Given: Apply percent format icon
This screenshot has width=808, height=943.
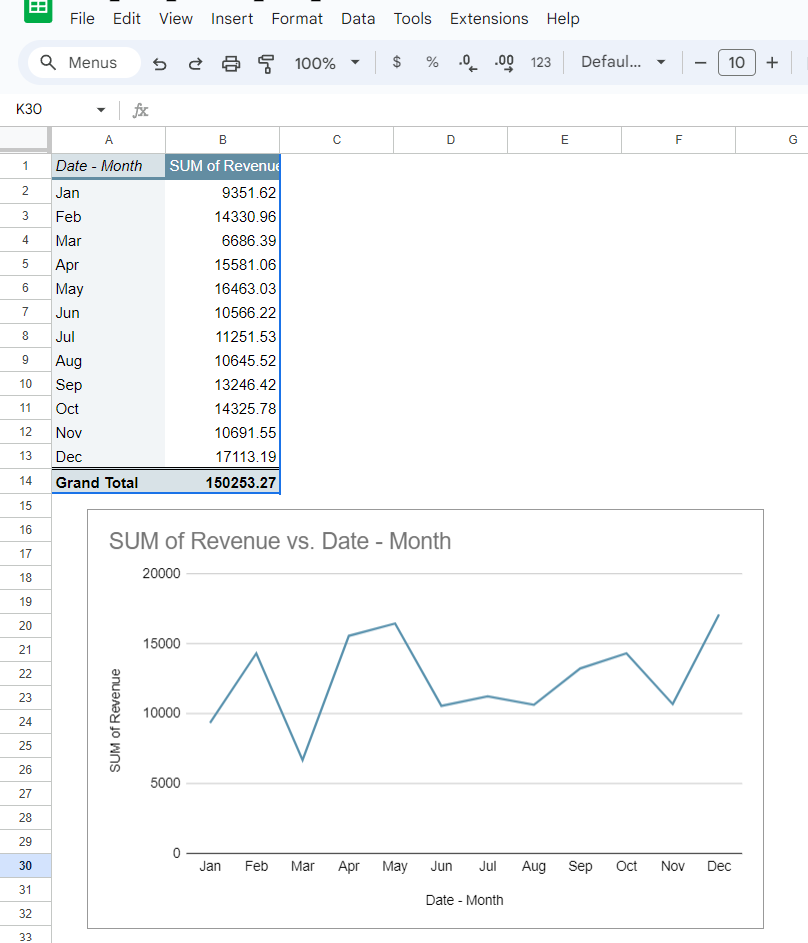Looking at the screenshot, I should [432, 62].
